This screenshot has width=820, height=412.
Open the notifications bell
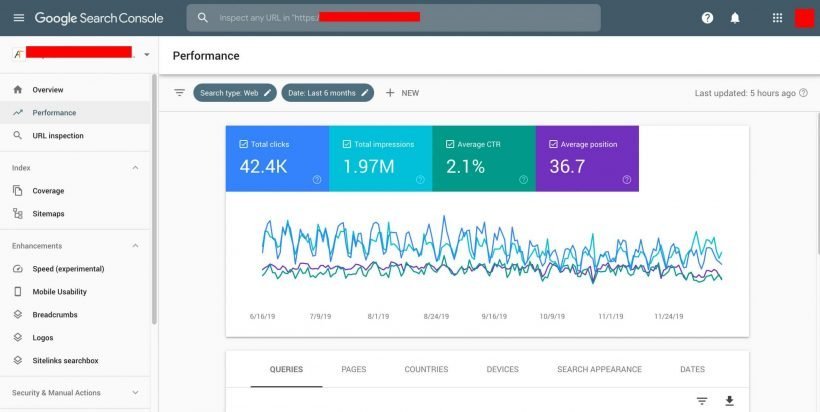[x=735, y=18]
